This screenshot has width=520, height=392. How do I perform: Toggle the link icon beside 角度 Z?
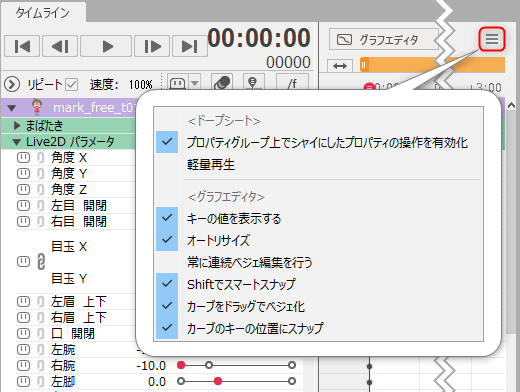(x=41, y=189)
